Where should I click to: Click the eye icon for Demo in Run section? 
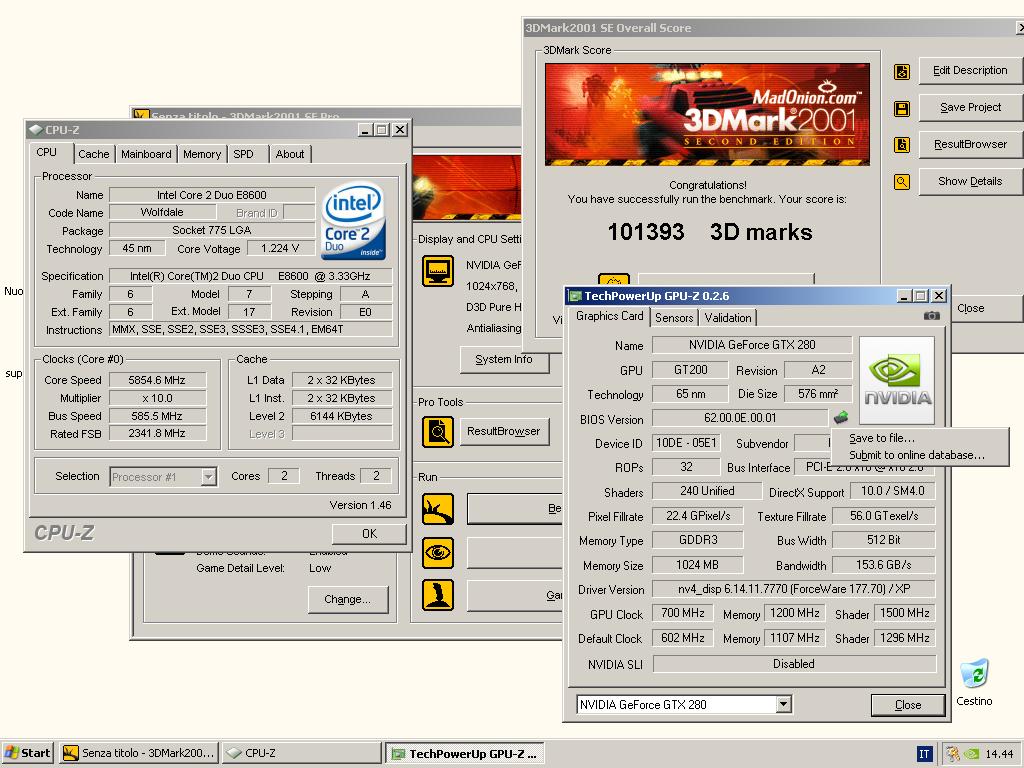tap(438, 552)
